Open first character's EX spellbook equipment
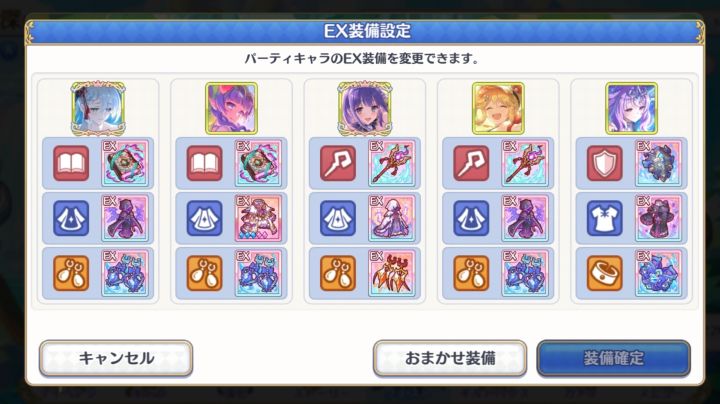Image resolution: width=720 pixels, height=404 pixels. coord(125,163)
